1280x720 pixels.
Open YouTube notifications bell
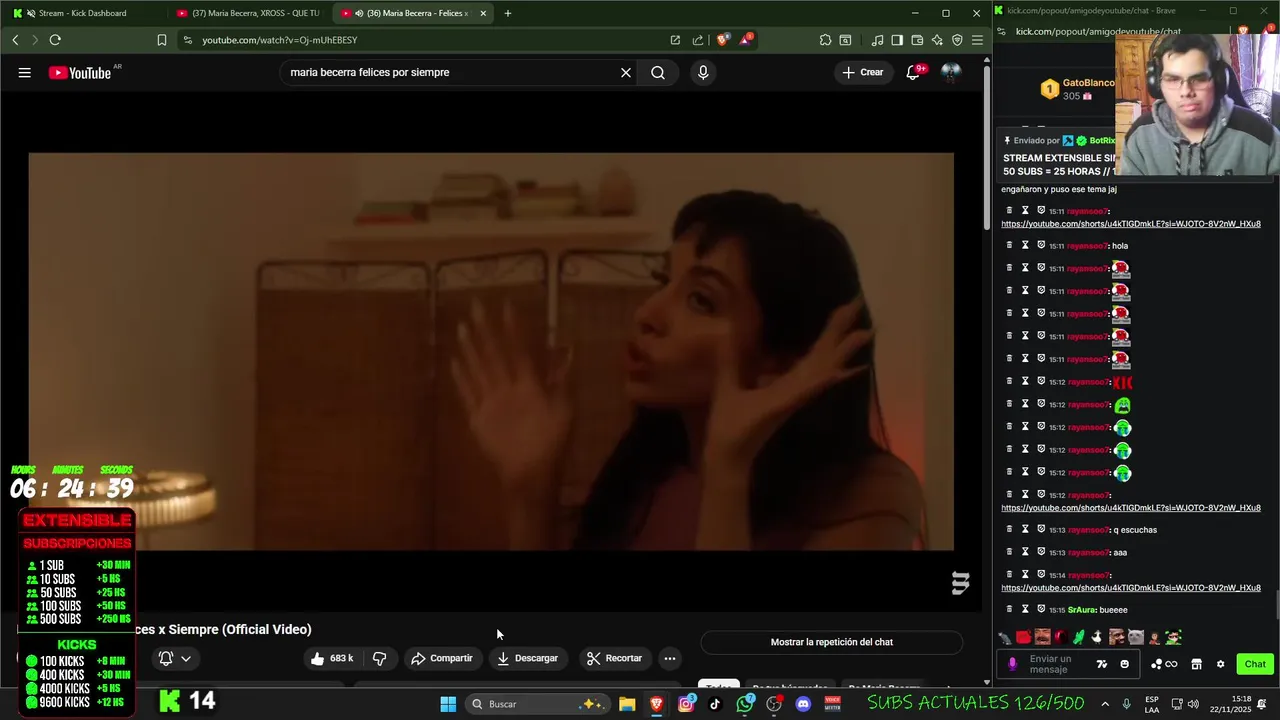[x=913, y=72]
